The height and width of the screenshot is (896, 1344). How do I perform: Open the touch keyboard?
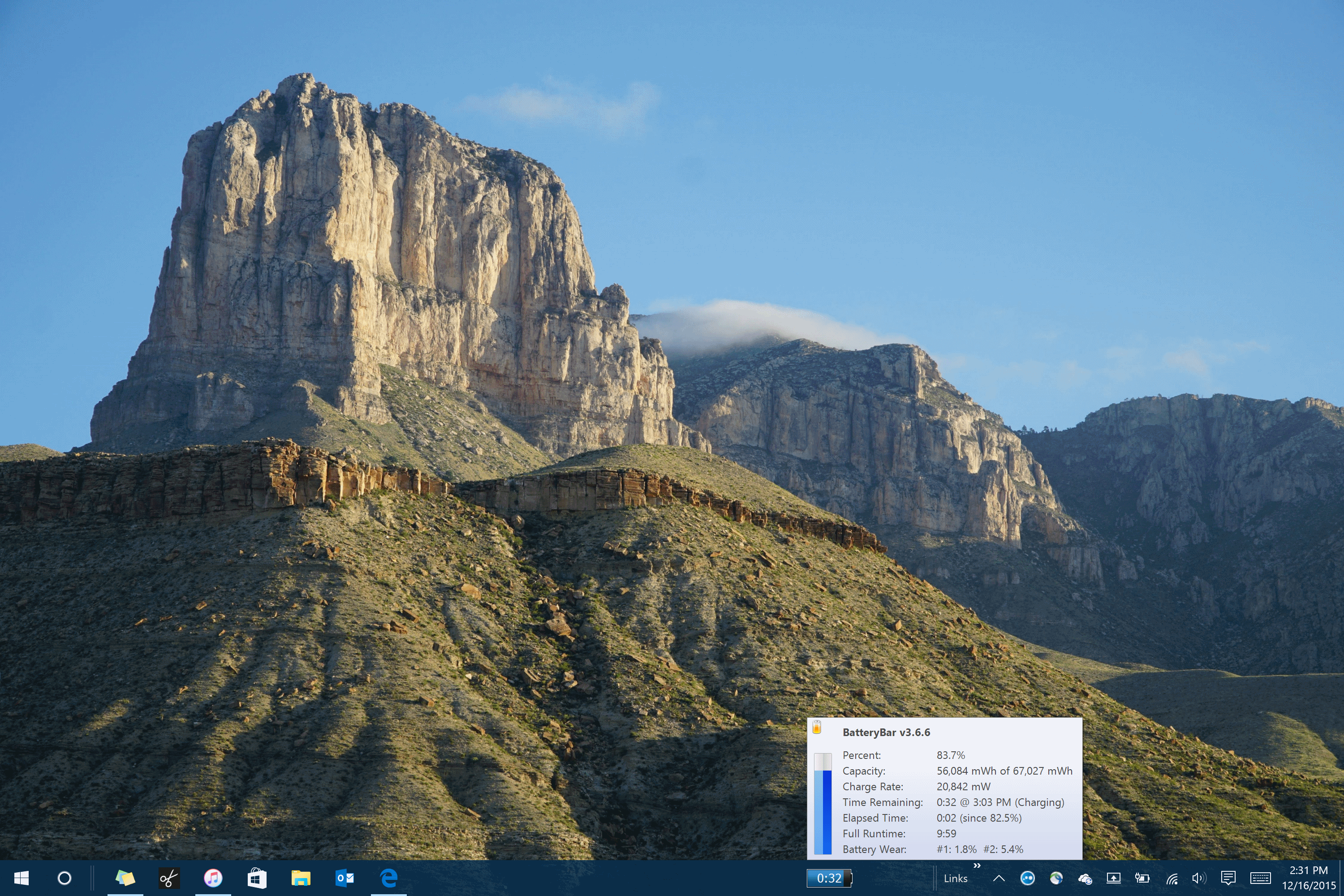1261,878
